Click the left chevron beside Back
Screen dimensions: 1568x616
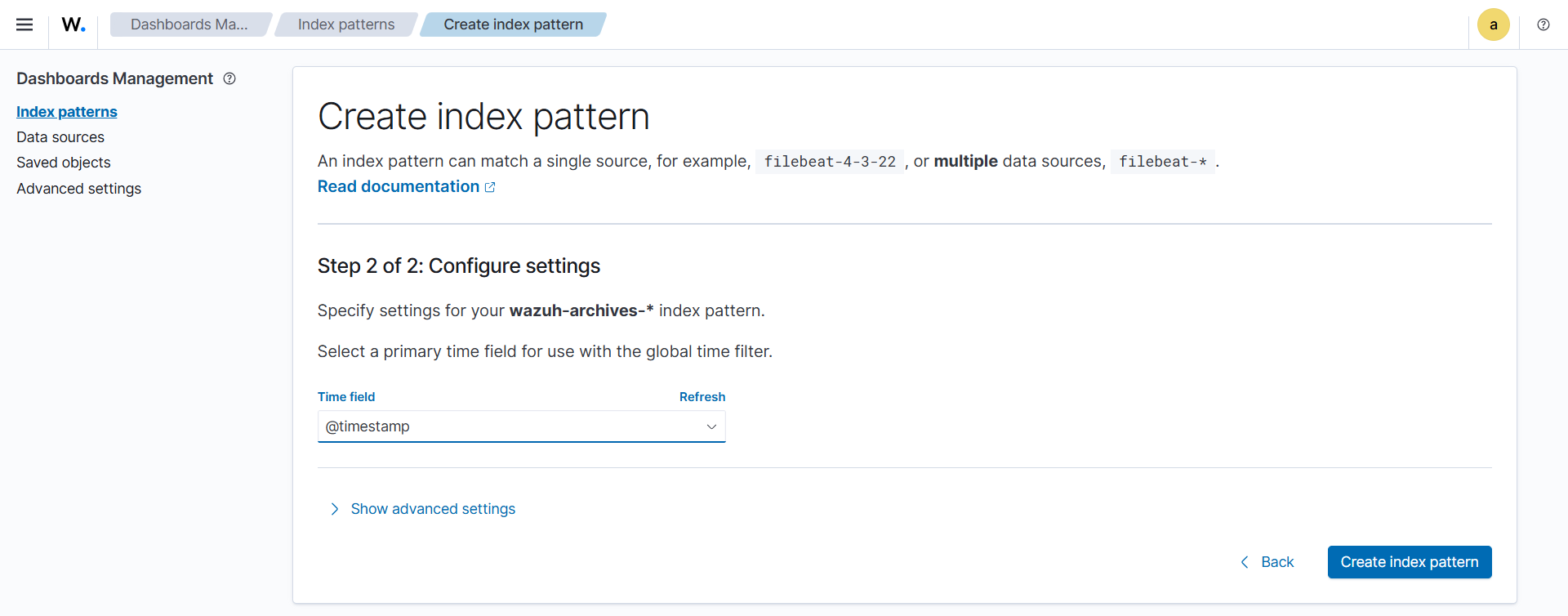1245,562
